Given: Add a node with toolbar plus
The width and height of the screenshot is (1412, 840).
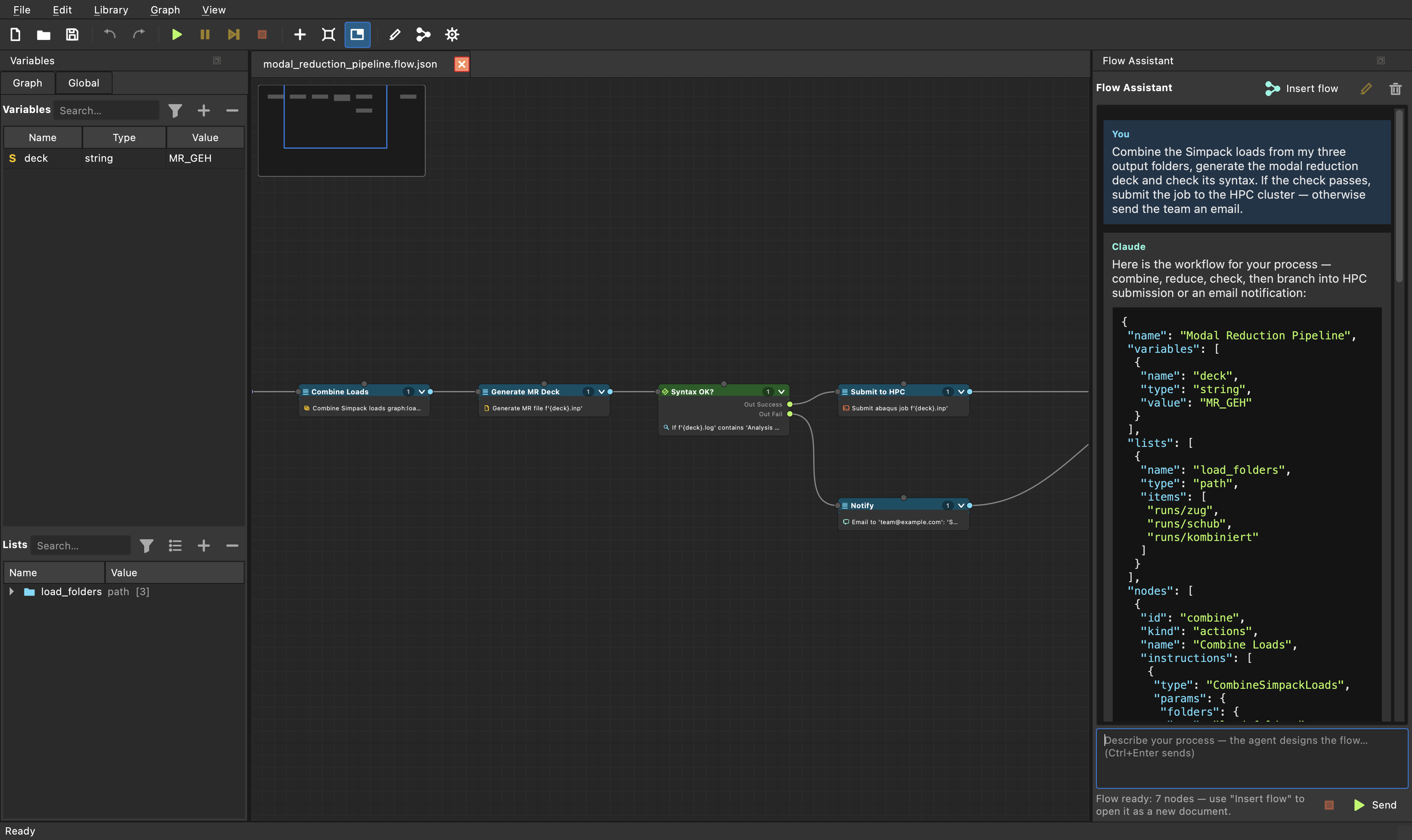Looking at the screenshot, I should (300, 34).
